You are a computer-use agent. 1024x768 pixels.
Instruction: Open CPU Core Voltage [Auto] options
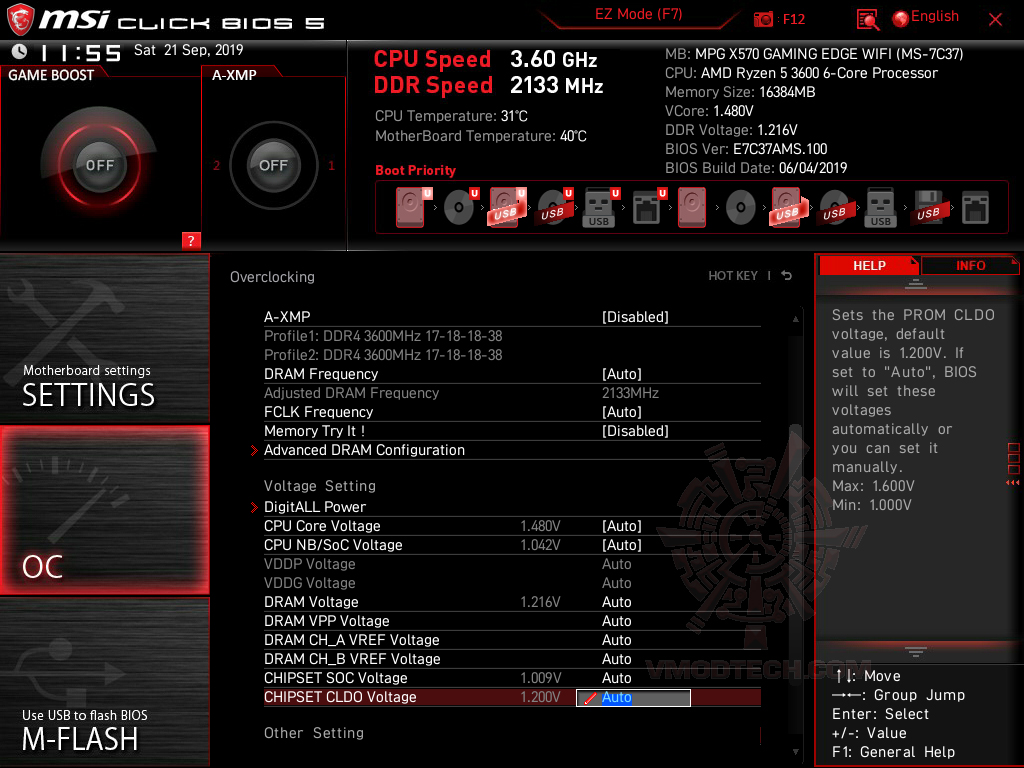621,526
